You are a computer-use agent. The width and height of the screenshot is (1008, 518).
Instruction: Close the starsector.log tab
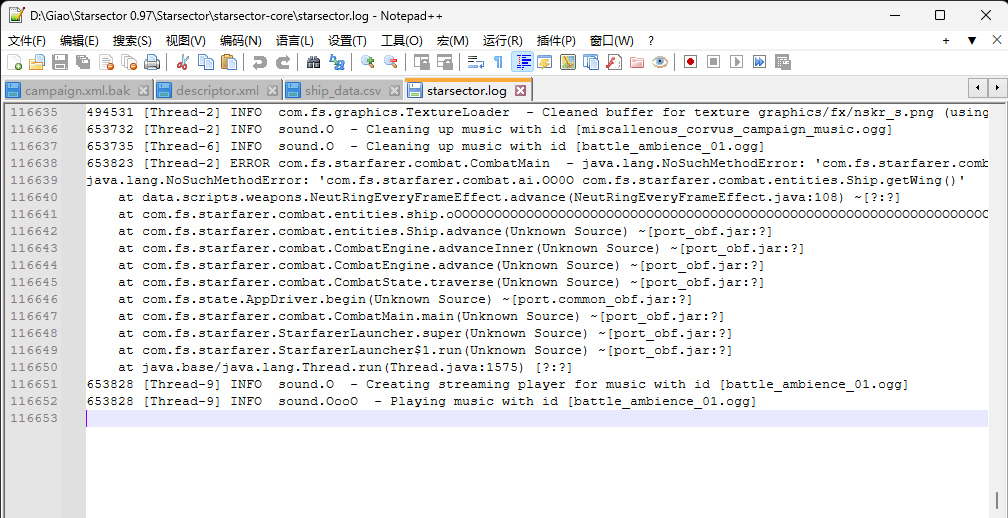click(520, 91)
